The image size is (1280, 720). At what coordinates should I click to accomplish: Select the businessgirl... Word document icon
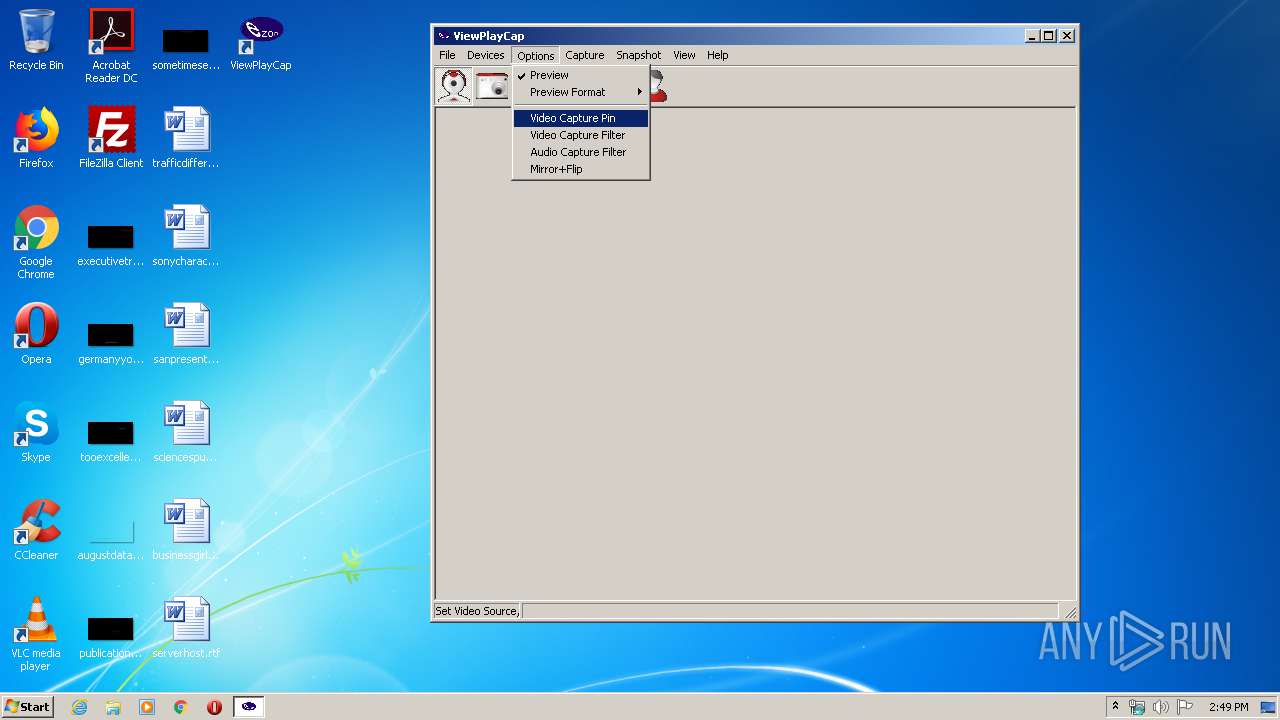point(186,530)
